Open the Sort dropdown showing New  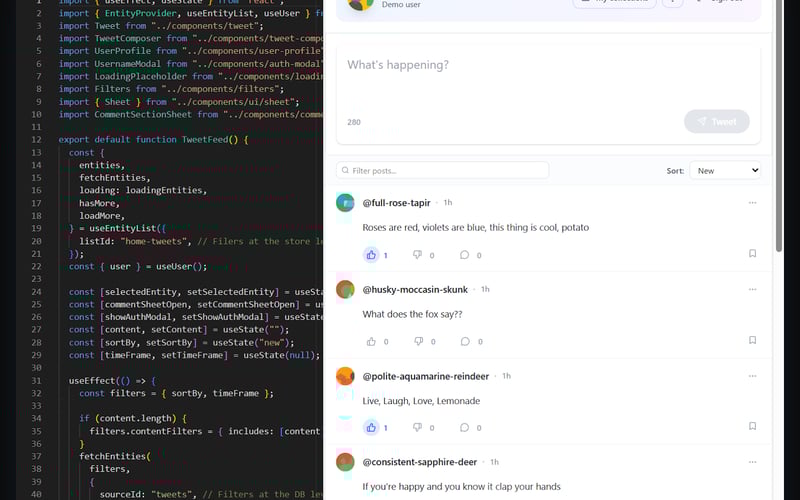pyautogui.click(x=725, y=170)
